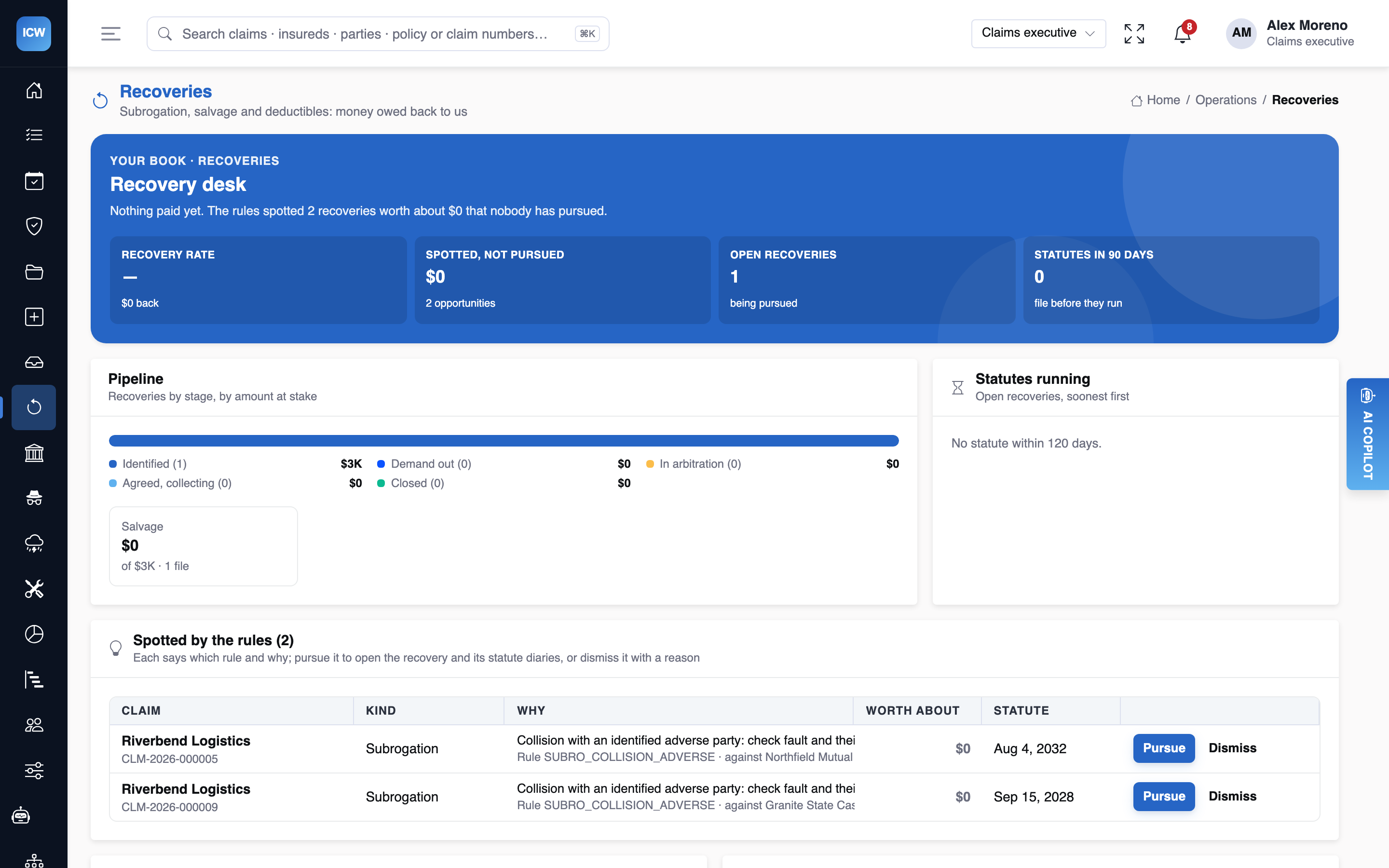
Task: Open the storm cloud sidebar icon
Action: pos(34,543)
